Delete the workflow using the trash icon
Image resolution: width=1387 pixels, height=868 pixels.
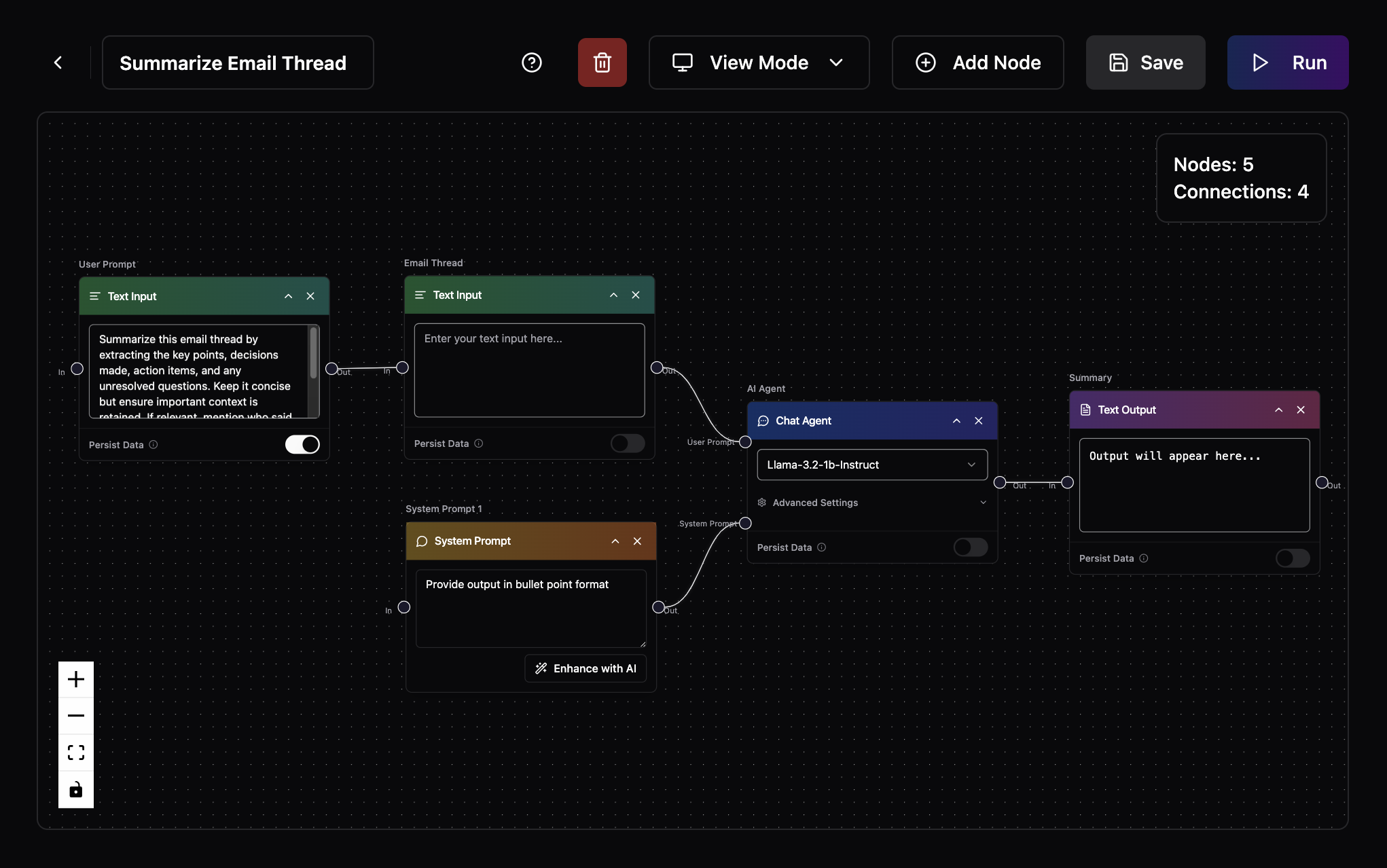[602, 62]
